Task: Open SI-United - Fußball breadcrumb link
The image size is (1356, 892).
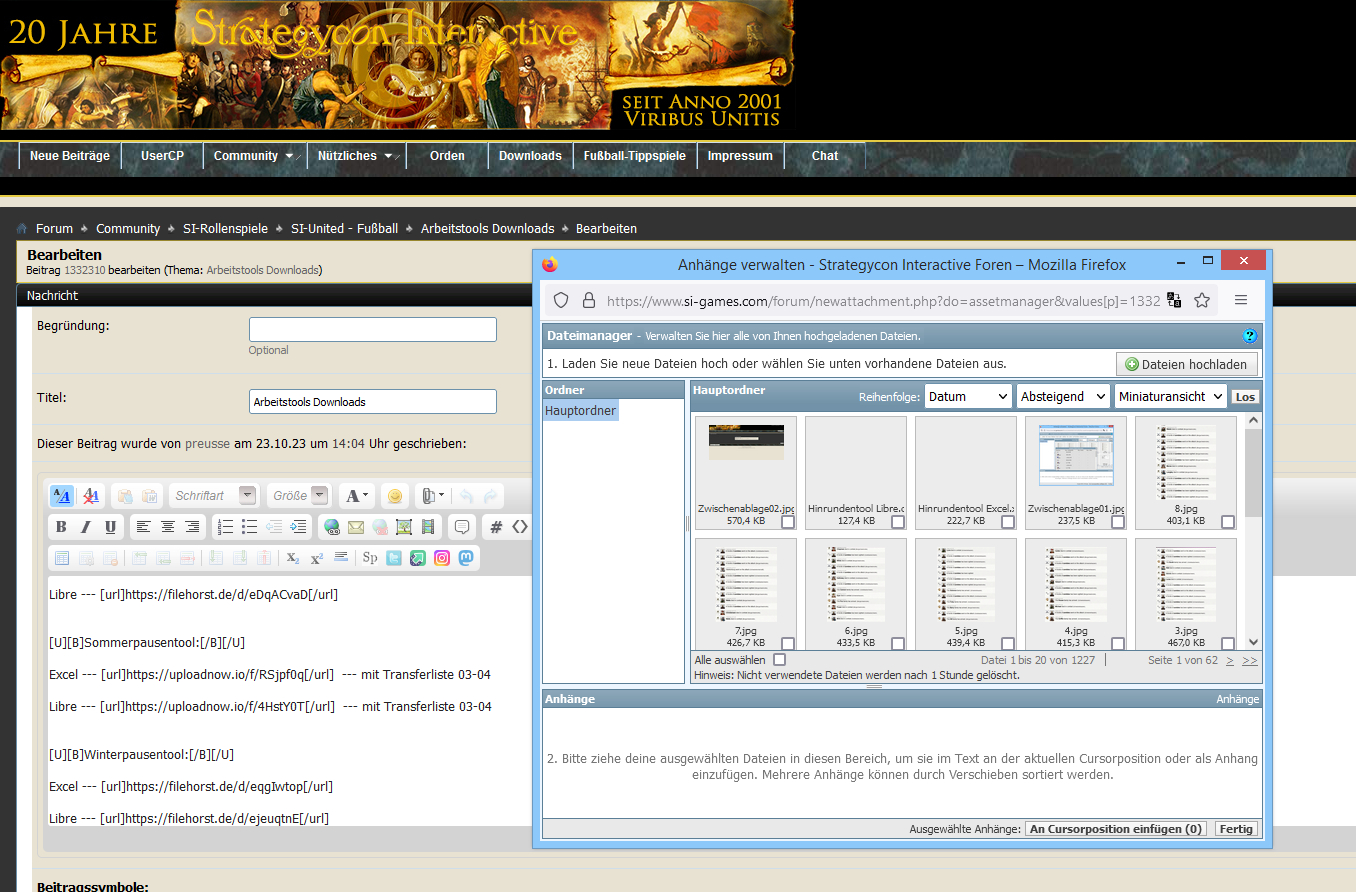Action: coord(344,229)
